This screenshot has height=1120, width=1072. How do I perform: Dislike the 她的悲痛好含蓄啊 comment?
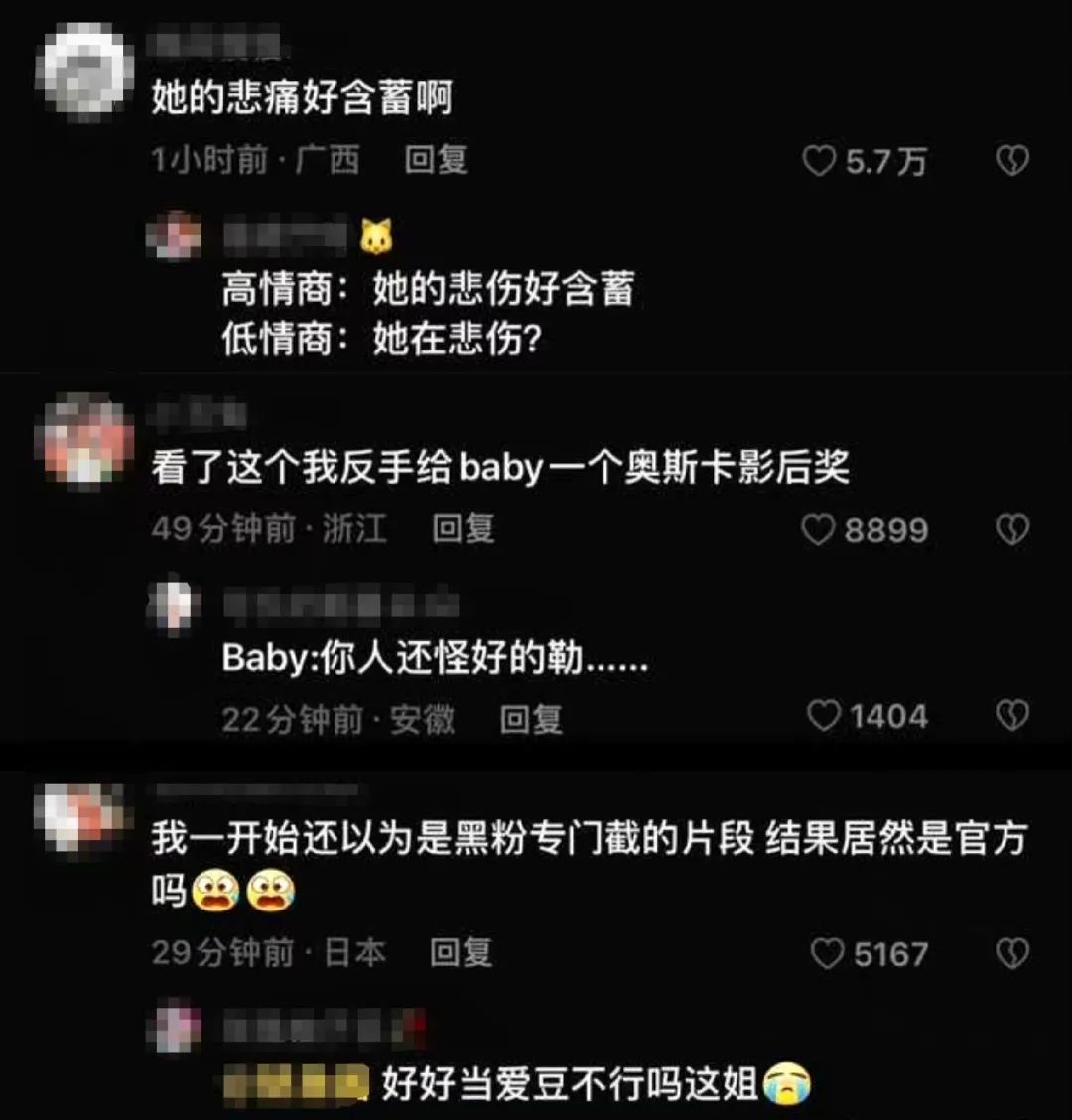coord(1012,161)
